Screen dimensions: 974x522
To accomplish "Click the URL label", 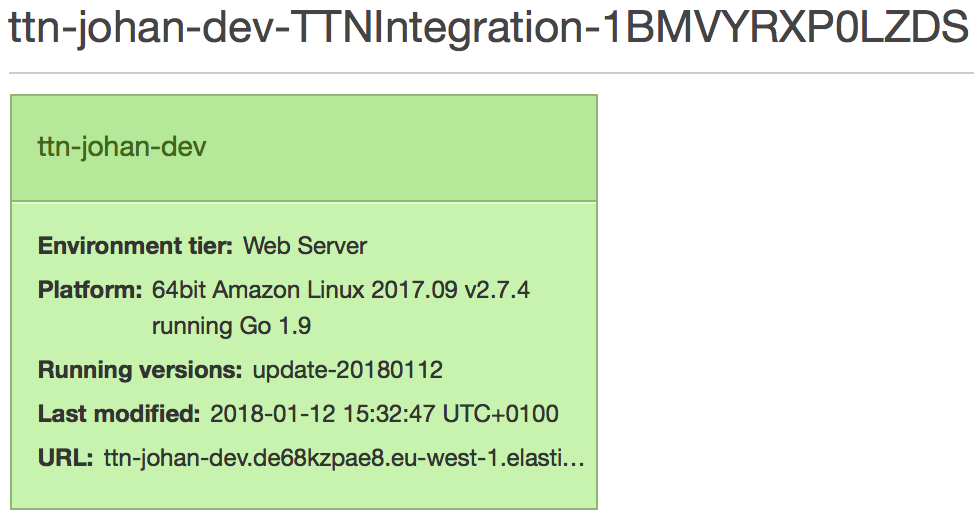I will (x=65, y=458).
